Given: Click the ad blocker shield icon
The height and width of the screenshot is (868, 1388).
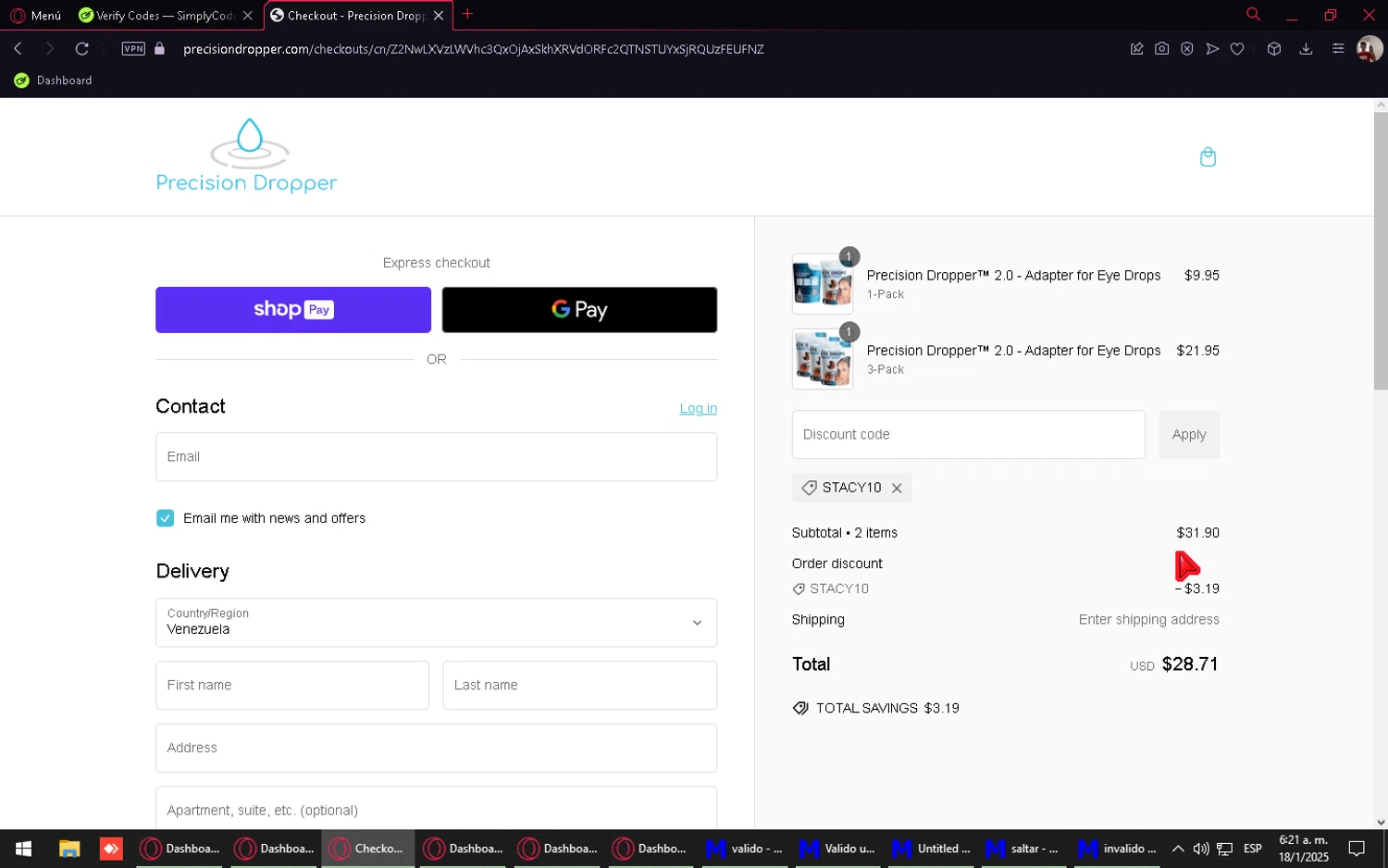Looking at the screenshot, I should point(1186,49).
